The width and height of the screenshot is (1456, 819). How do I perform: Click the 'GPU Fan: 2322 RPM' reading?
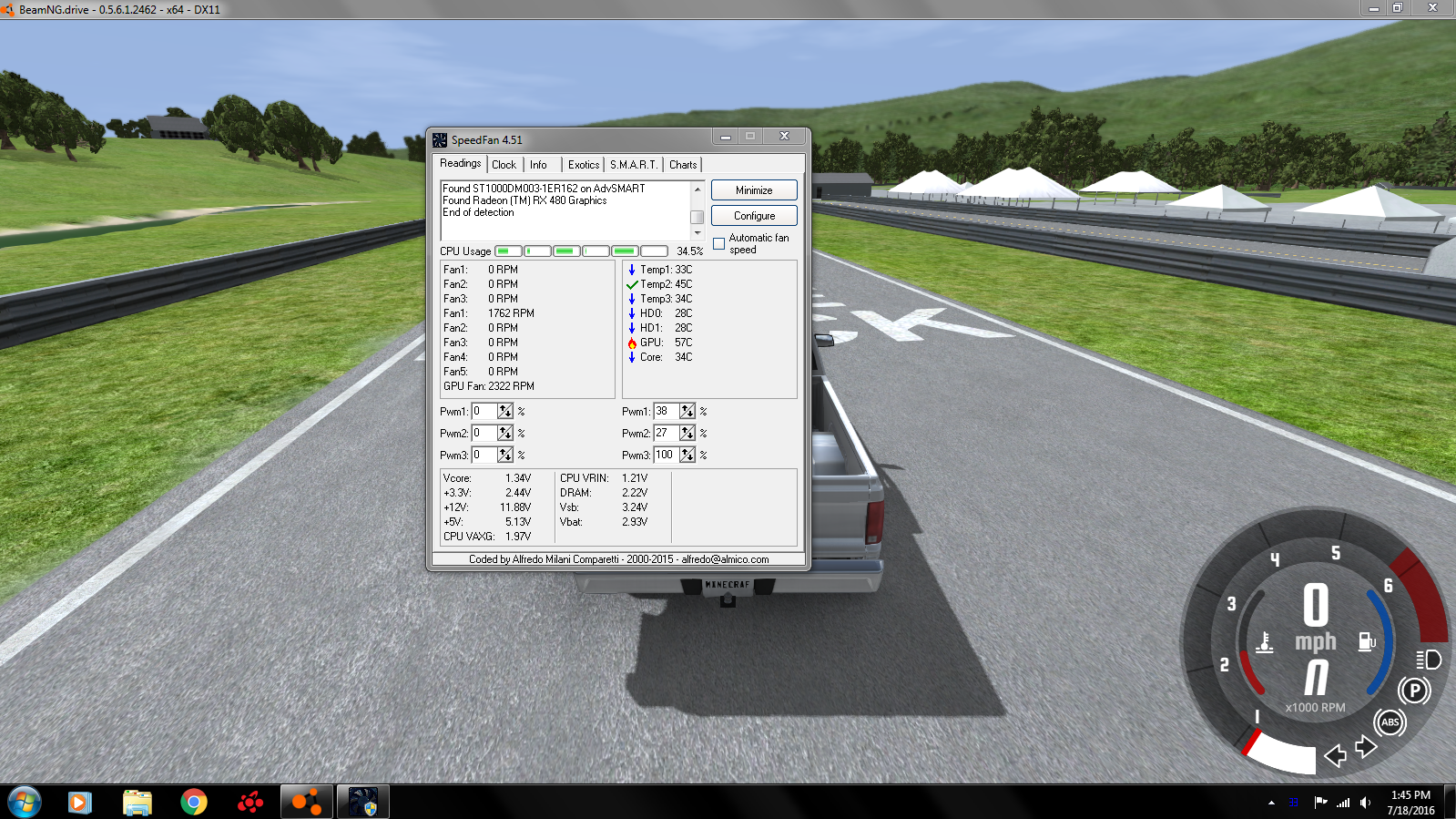489,386
